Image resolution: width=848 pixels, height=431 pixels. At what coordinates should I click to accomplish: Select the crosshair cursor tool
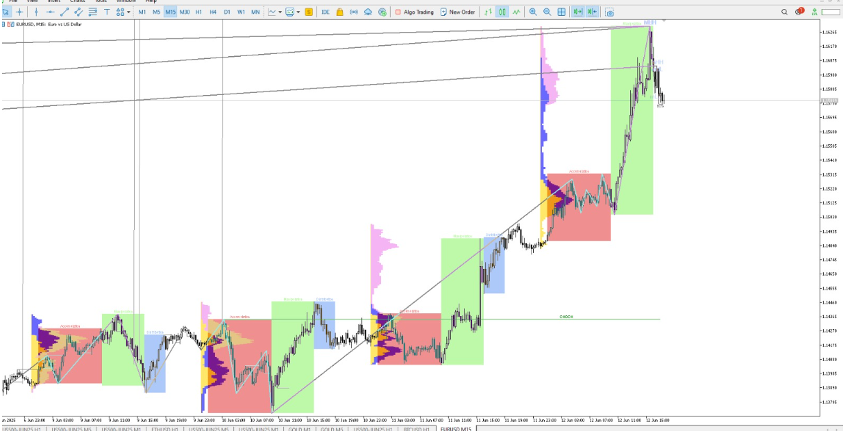21,12
